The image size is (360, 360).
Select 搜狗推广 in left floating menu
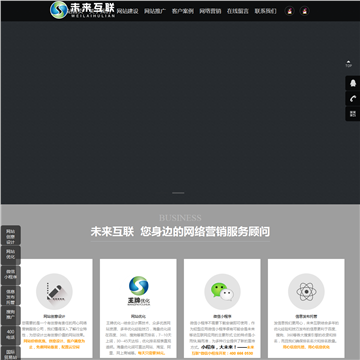(11, 315)
